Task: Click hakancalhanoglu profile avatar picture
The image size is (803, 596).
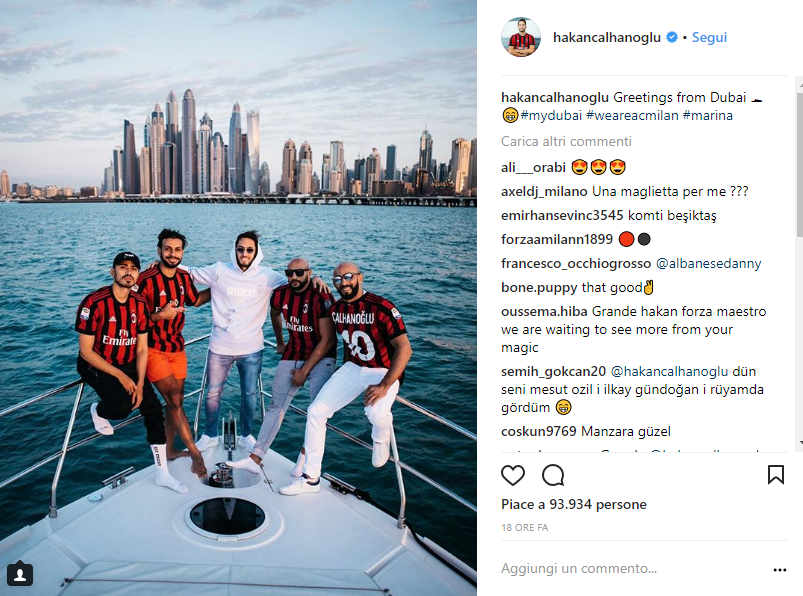Action: point(521,37)
